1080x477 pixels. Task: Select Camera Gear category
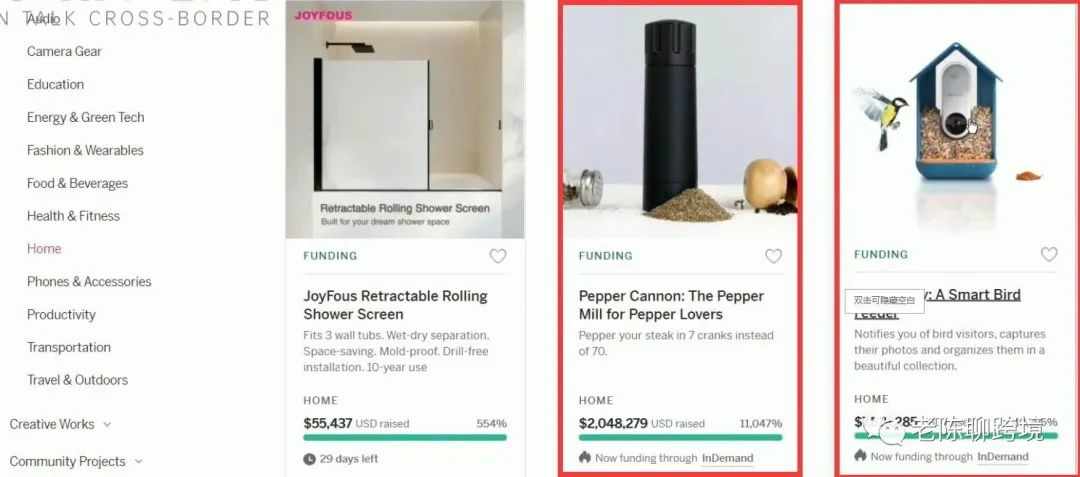(x=64, y=51)
